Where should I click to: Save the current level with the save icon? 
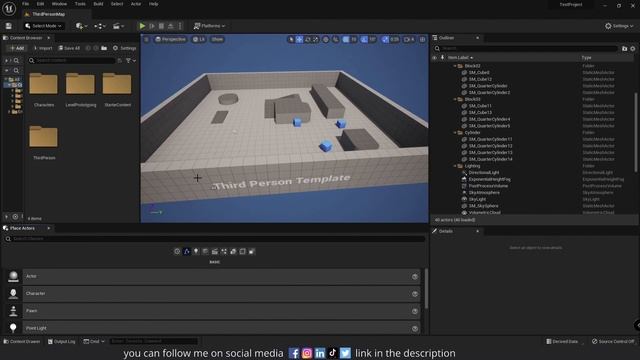point(9,26)
